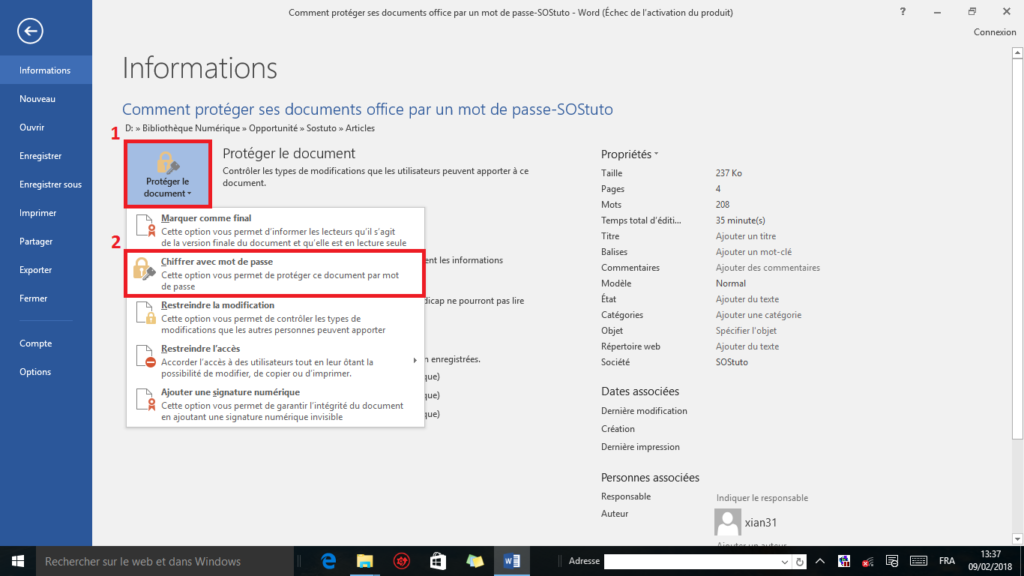This screenshot has width=1024, height=576.
Task: Click the author avatar next to xian31
Action: 727,522
